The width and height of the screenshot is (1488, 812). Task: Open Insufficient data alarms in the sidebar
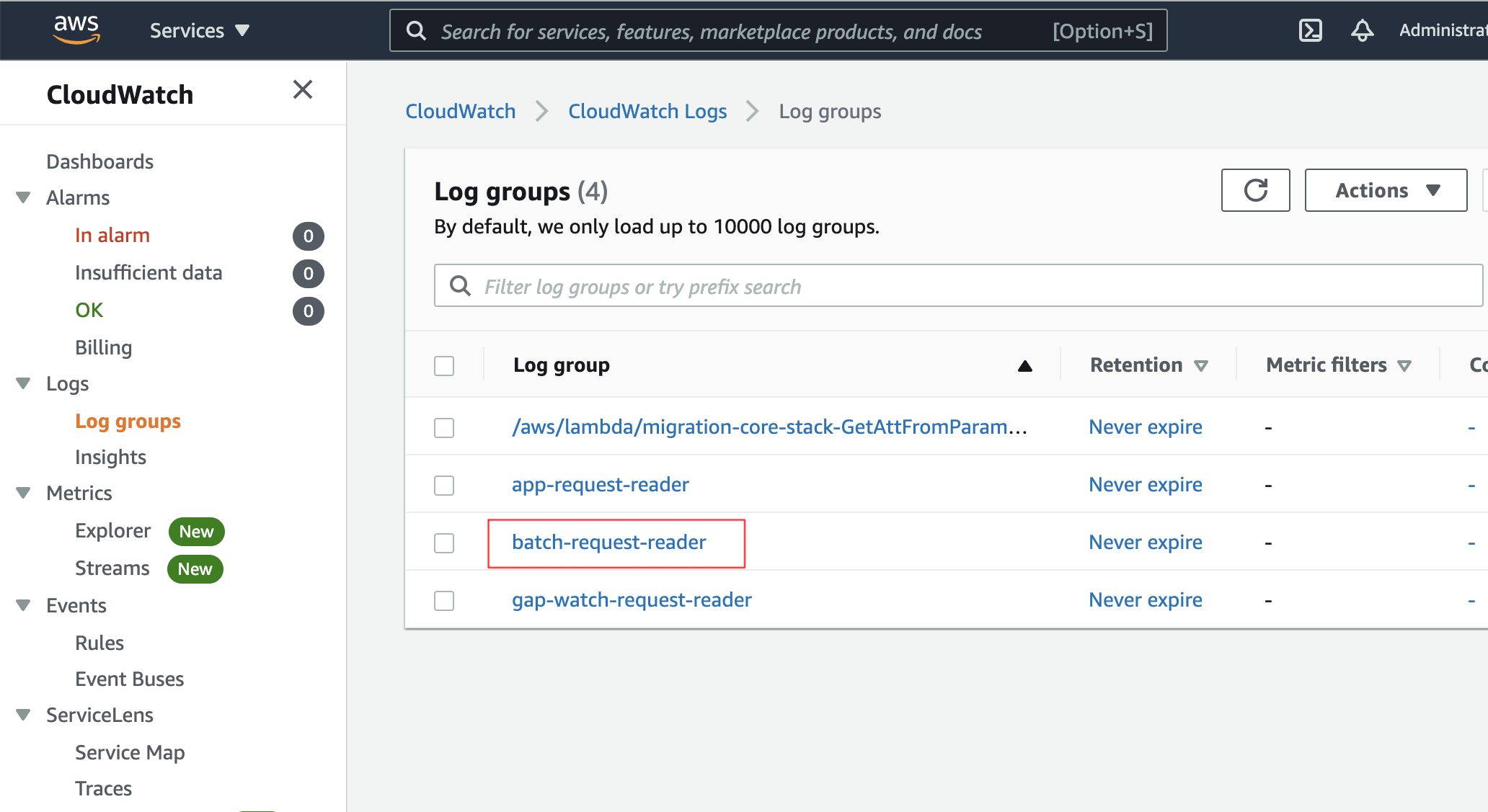[149, 273]
